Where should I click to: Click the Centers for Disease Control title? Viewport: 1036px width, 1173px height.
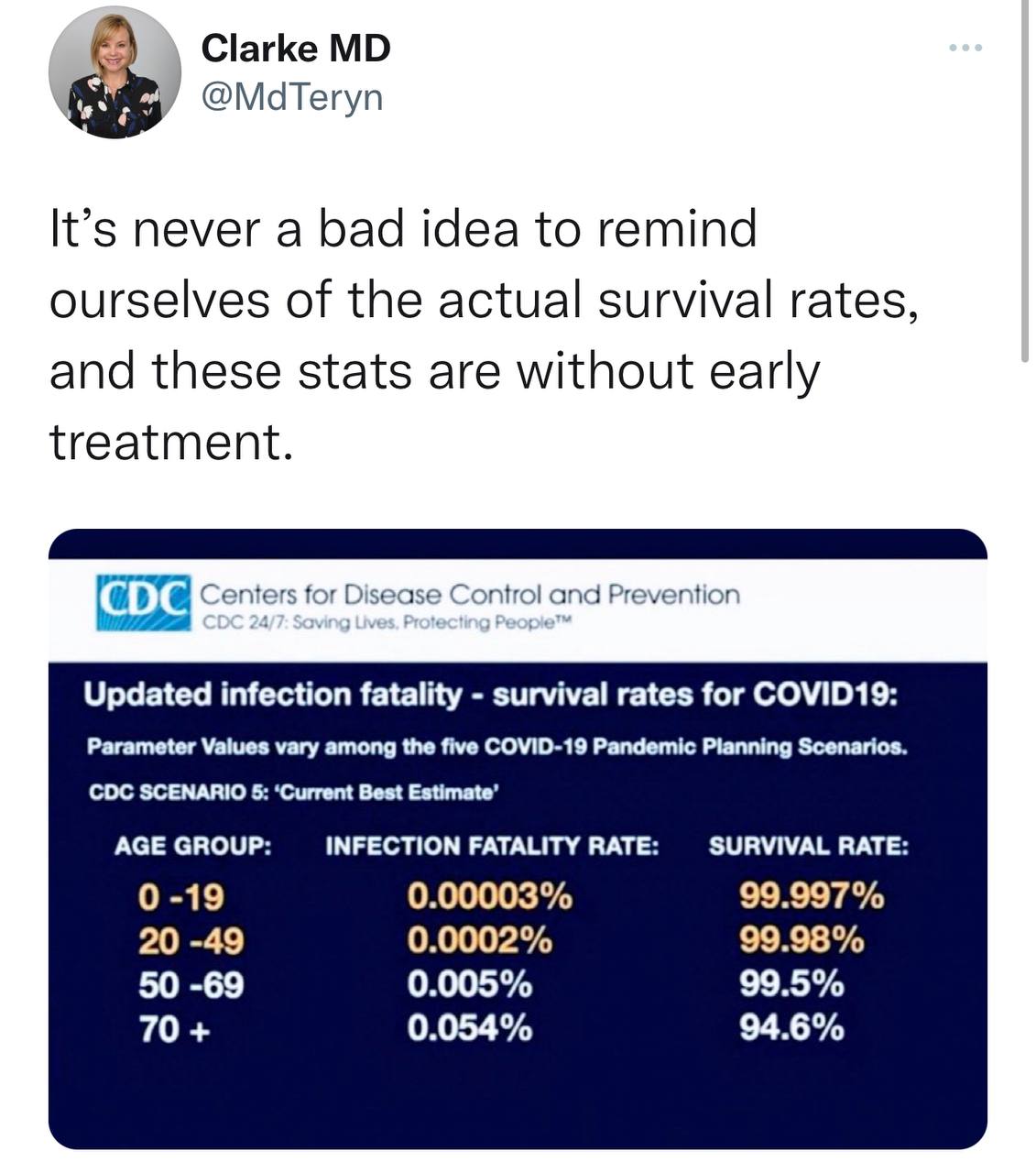pos(469,595)
